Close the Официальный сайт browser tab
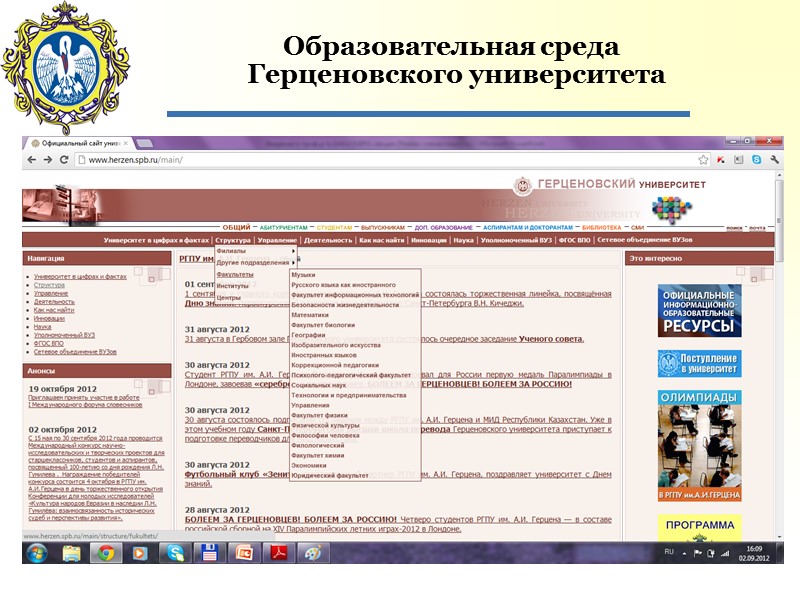The image size is (800, 600). (x=126, y=143)
